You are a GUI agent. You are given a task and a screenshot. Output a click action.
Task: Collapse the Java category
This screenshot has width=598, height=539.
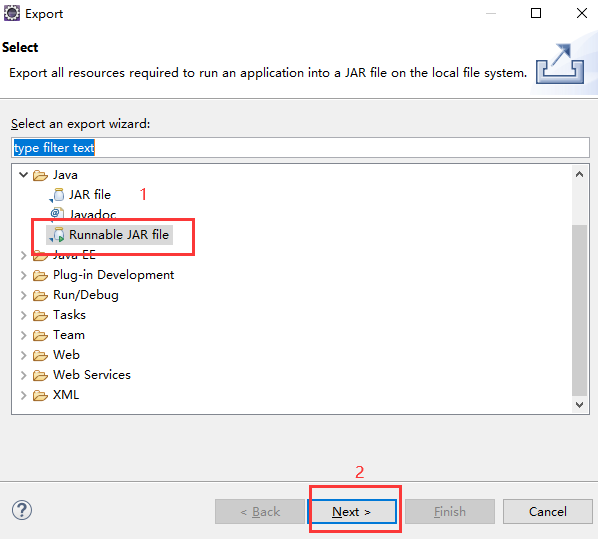point(24,175)
